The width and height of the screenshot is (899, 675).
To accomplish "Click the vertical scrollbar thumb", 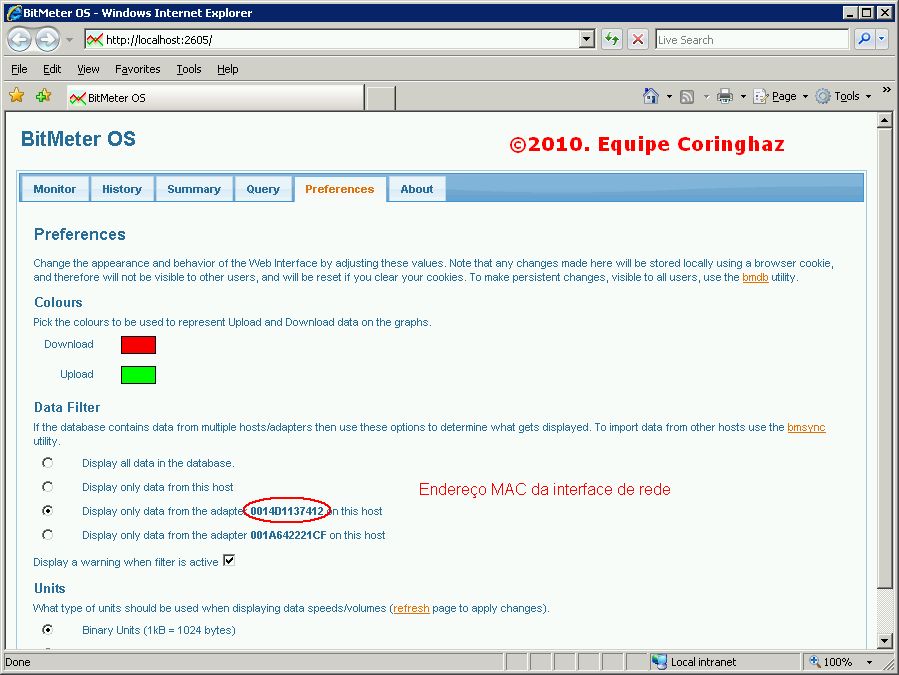I will (x=885, y=358).
